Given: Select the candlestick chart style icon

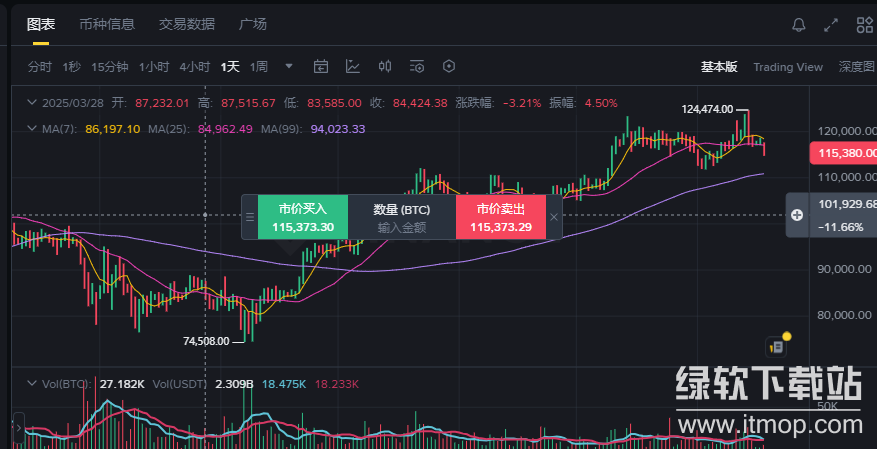Looking at the screenshot, I should click(385, 67).
